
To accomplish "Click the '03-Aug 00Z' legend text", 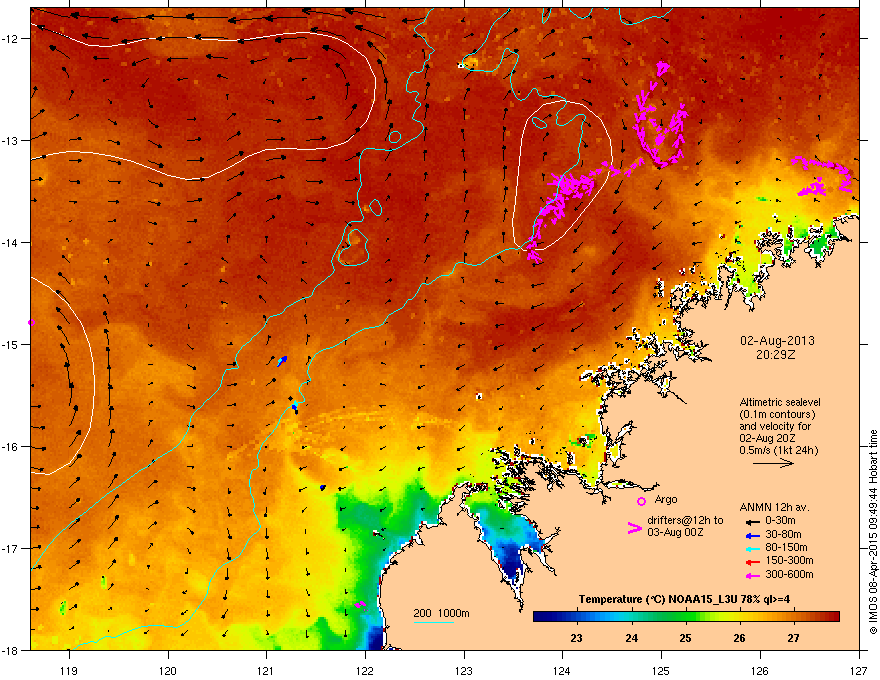I will tap(675, 532).
